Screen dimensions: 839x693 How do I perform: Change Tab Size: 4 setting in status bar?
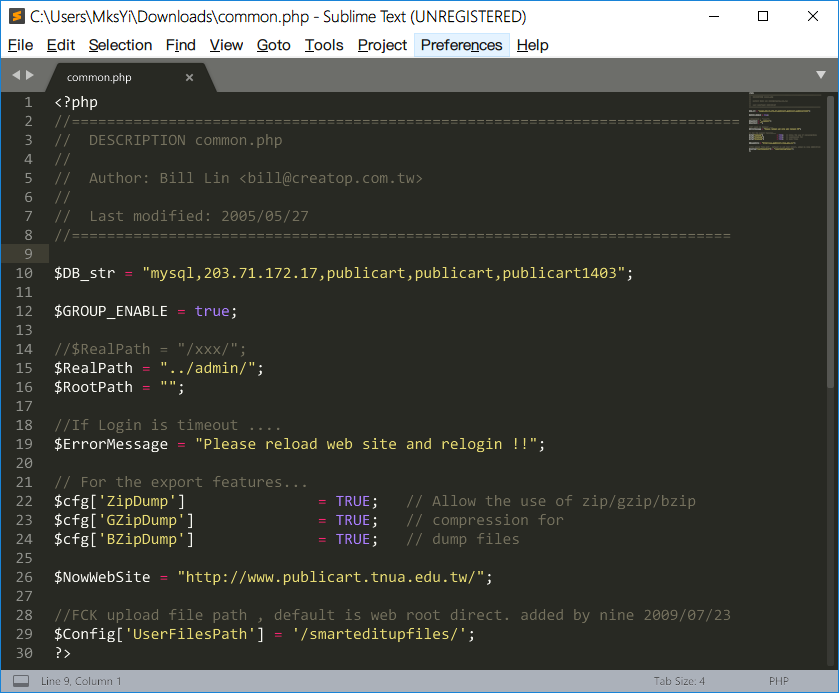click(679, 681)
